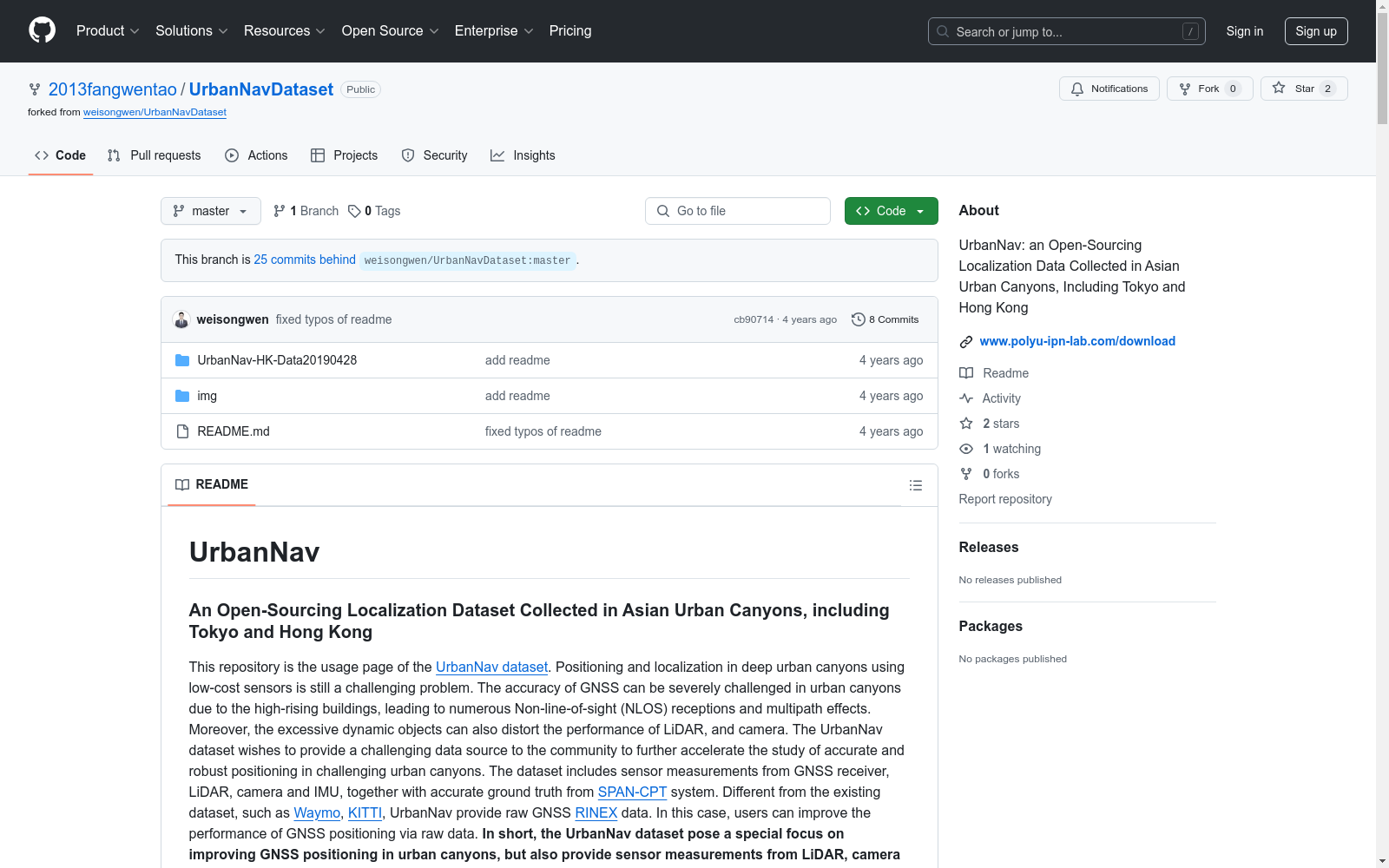Open the Packages heading link
This screenshot has width=1389, height=868.
point(991,626)
